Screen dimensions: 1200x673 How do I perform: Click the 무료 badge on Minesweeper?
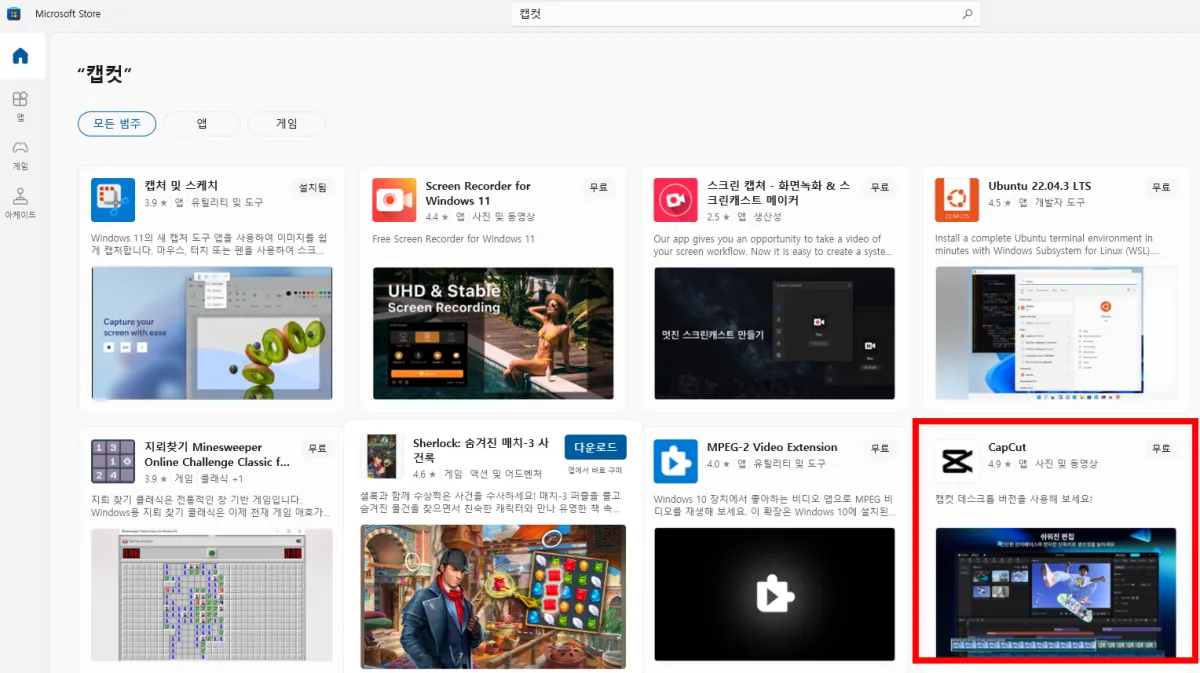click(x=317, y=448)
